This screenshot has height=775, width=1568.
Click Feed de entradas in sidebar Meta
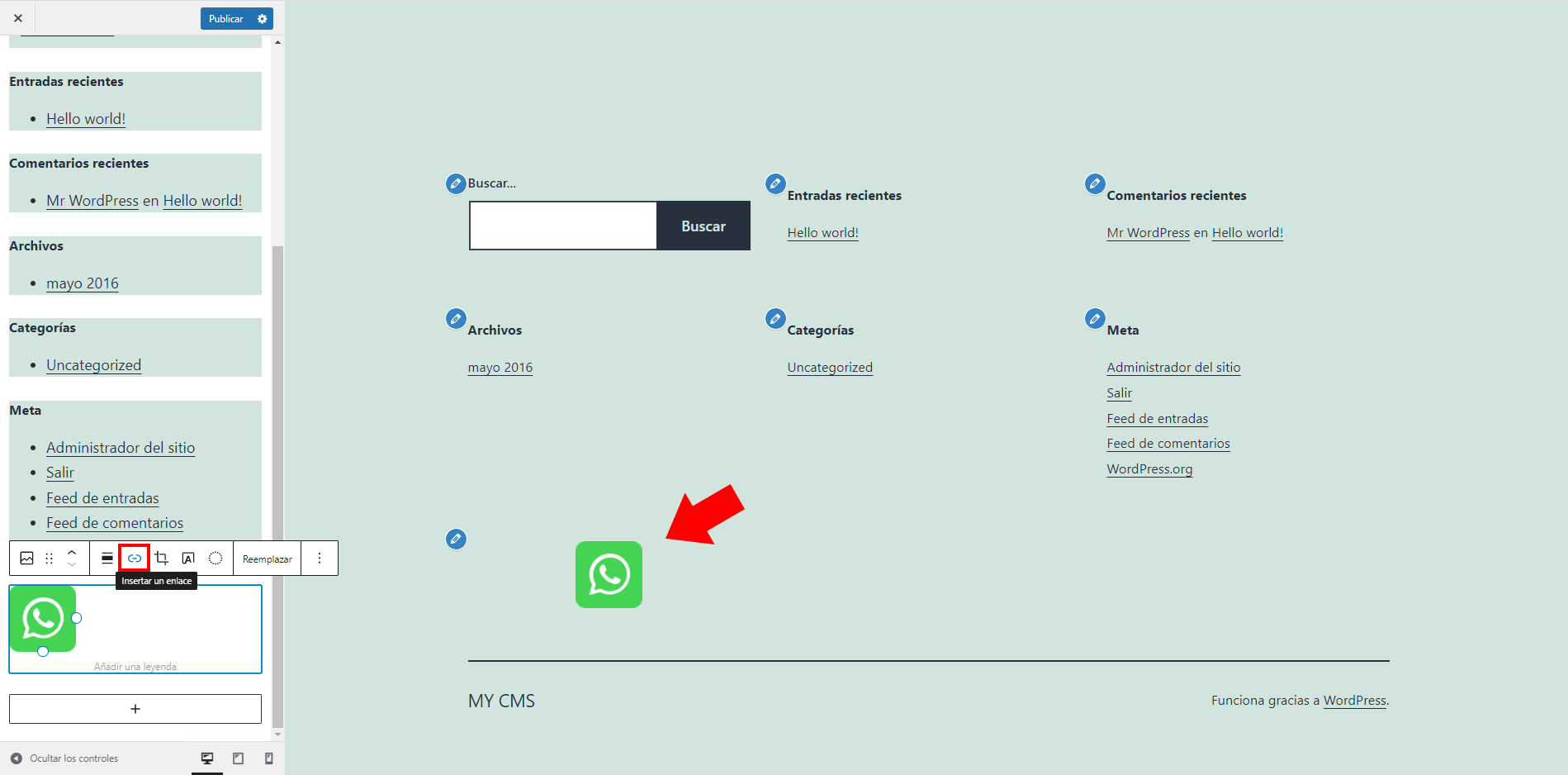[102, 498]
